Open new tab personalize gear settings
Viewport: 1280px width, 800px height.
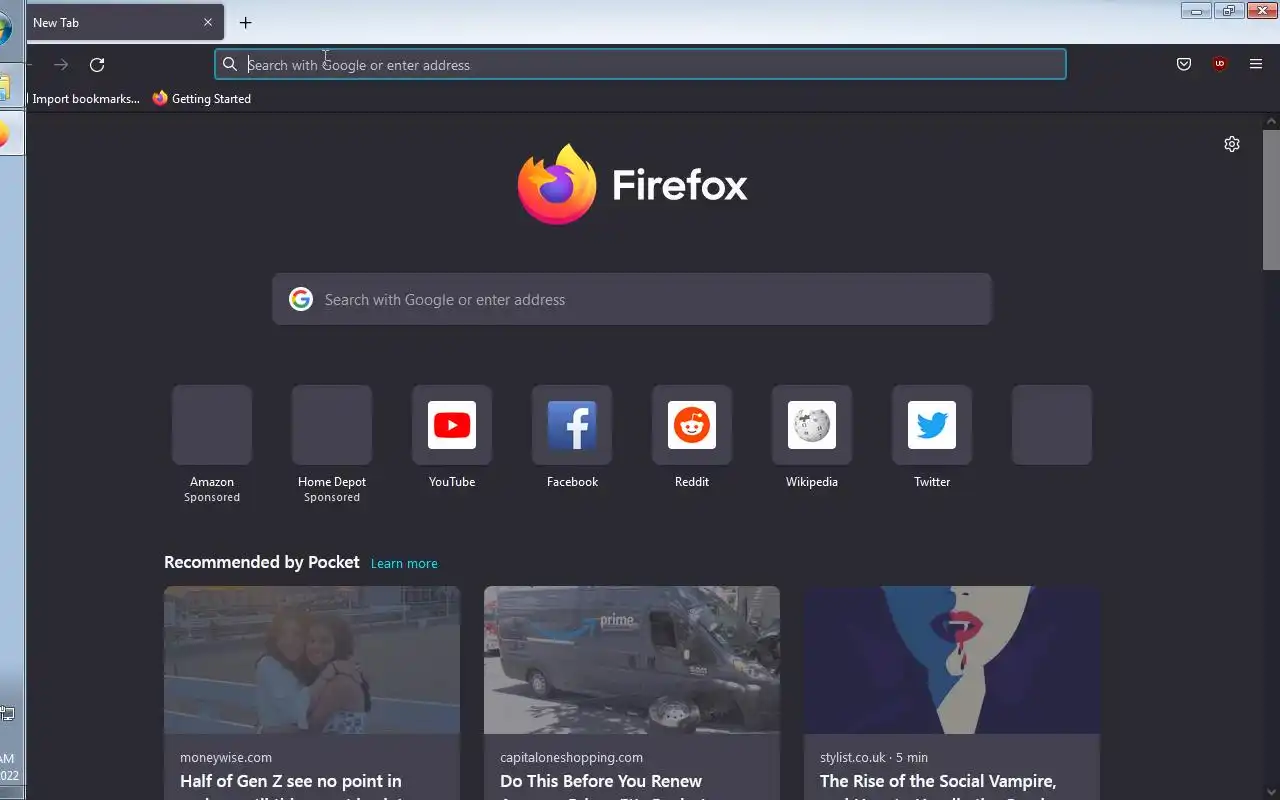tap(1232, 144)
